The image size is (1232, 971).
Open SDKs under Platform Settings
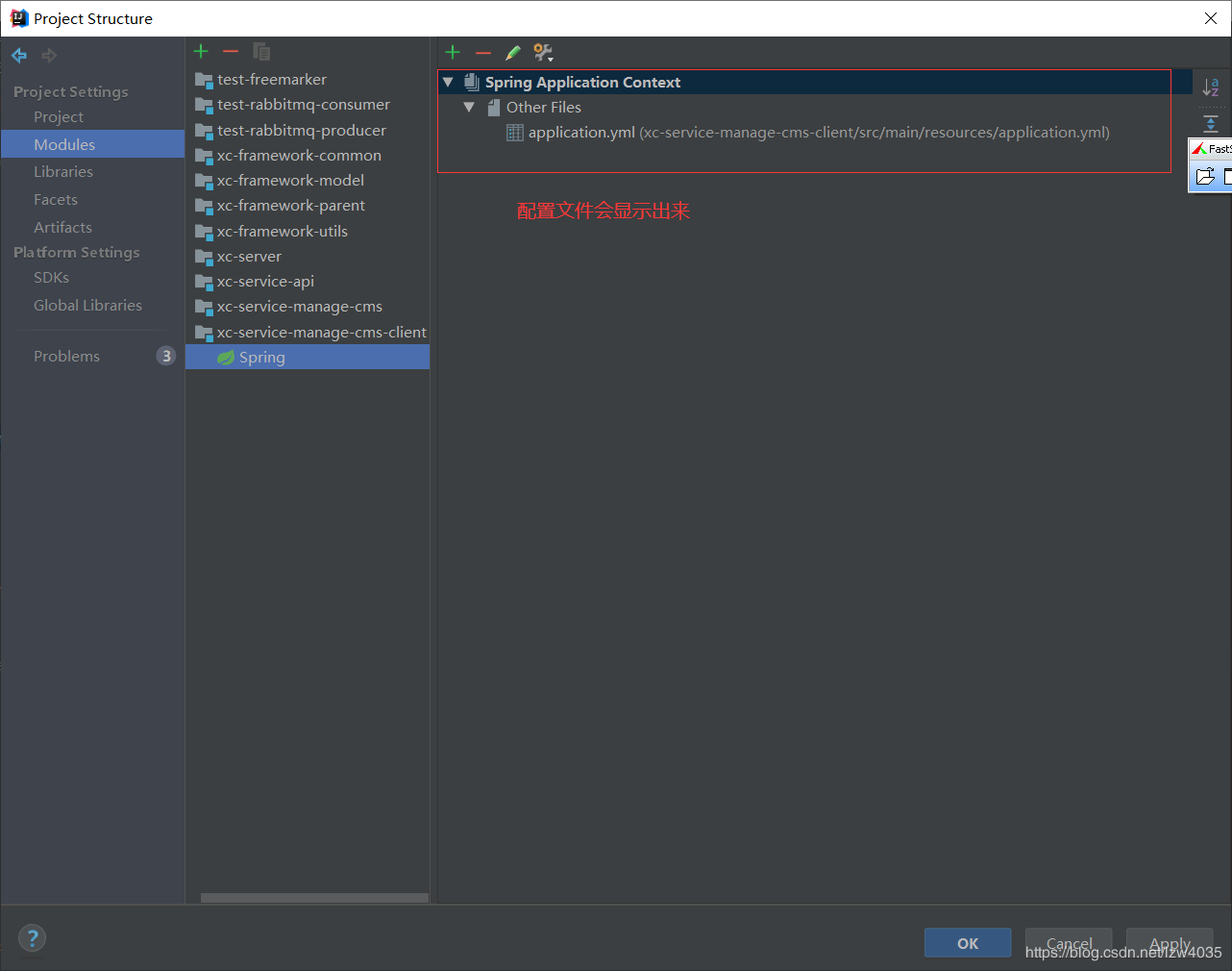click(52, 278)
